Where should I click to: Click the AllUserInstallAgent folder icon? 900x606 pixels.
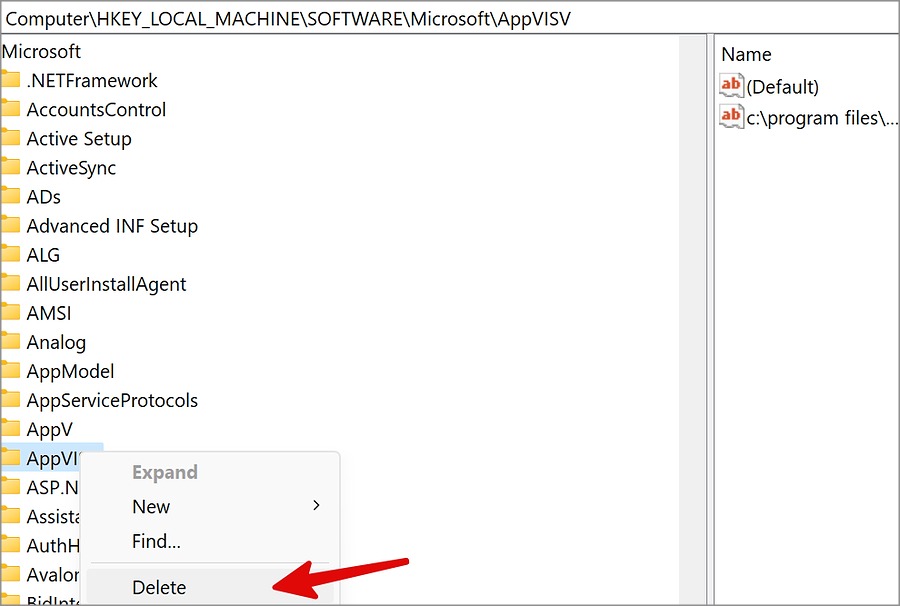click(x=10, y=283)
